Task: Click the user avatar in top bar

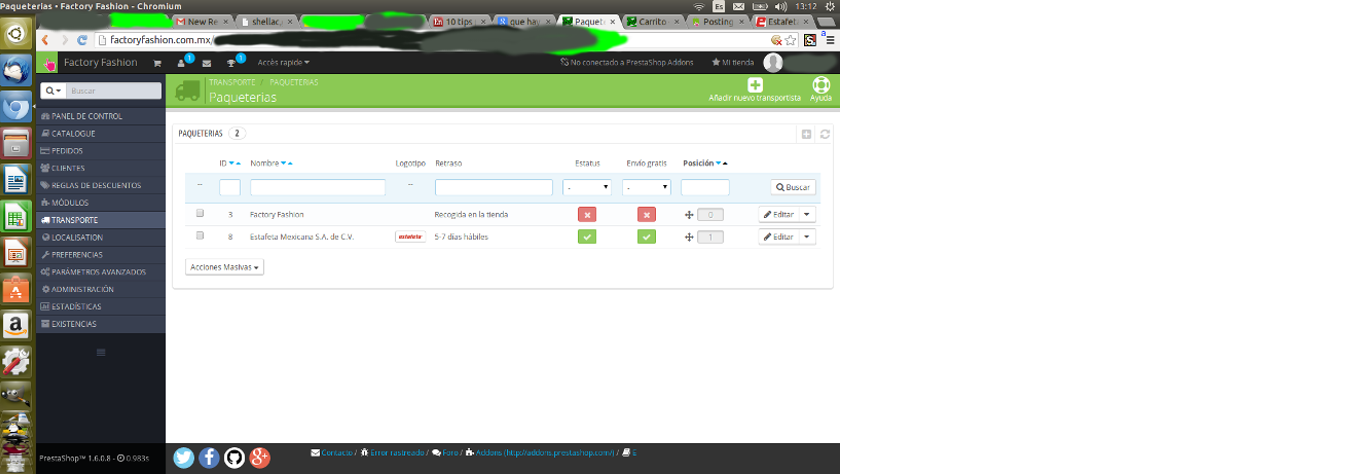Action: click(x=773, y=63)
